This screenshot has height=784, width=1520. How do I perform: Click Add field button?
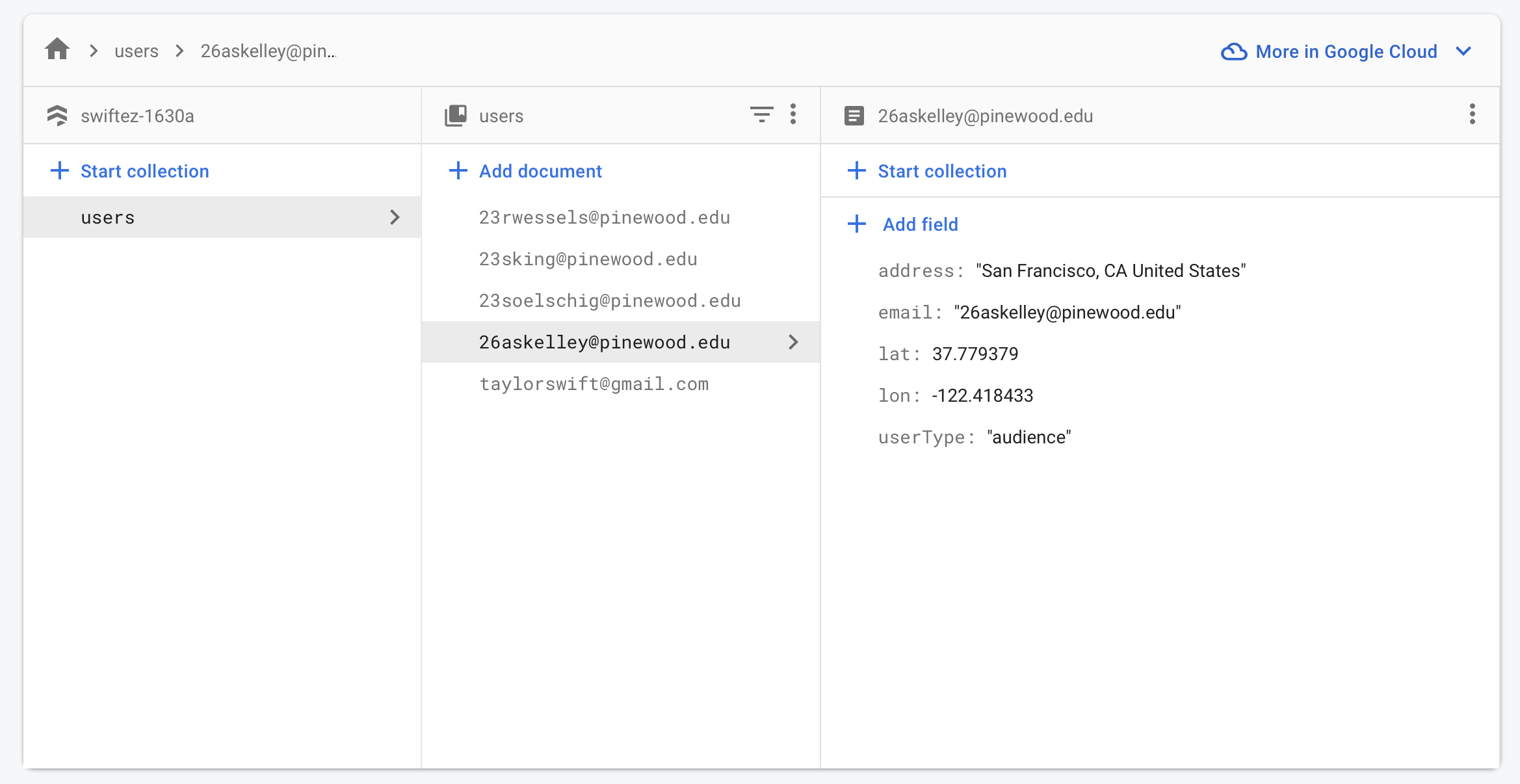click(x=904, y=224)
